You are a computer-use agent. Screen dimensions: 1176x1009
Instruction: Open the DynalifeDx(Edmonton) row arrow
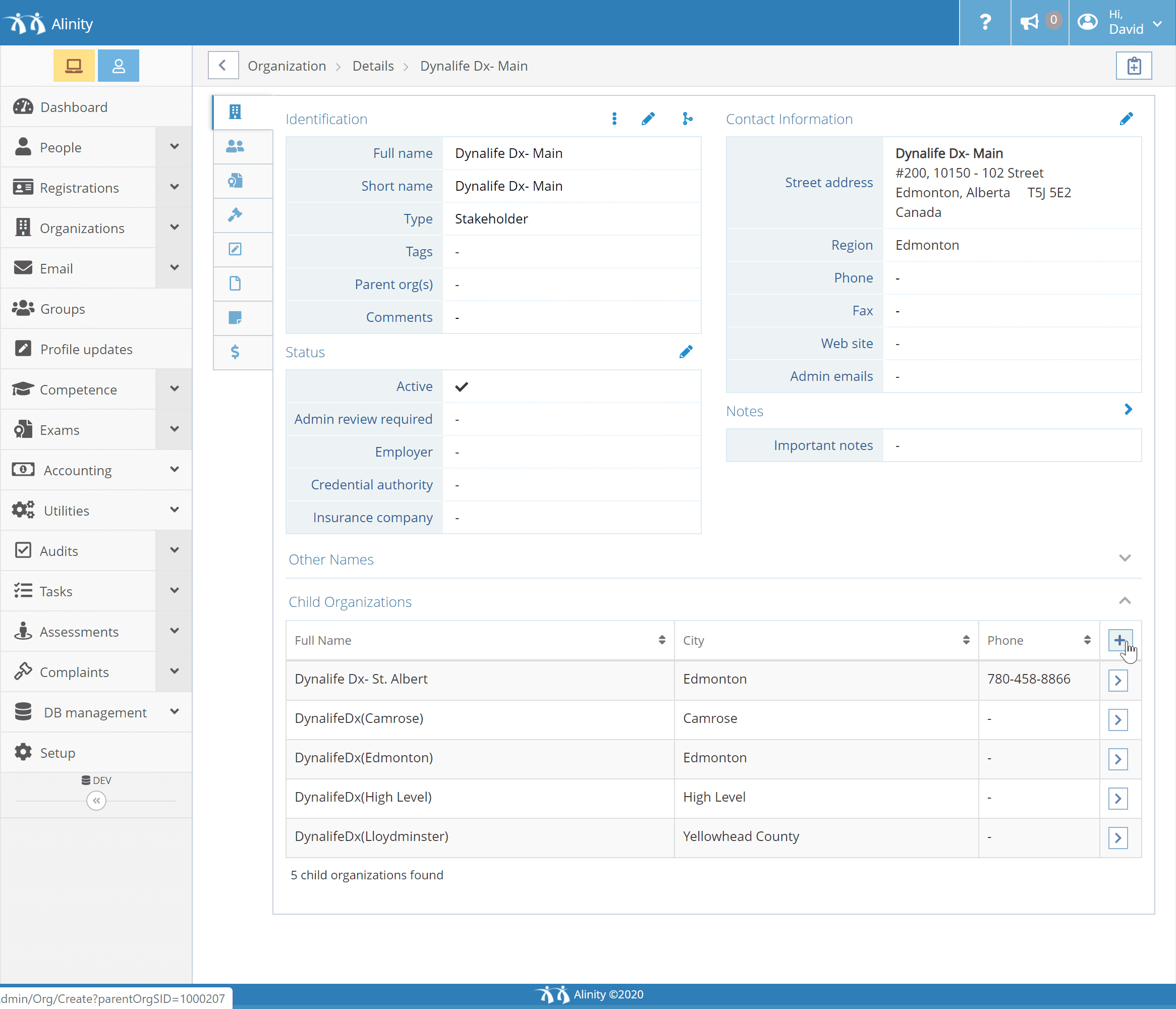click(1118, 759)
